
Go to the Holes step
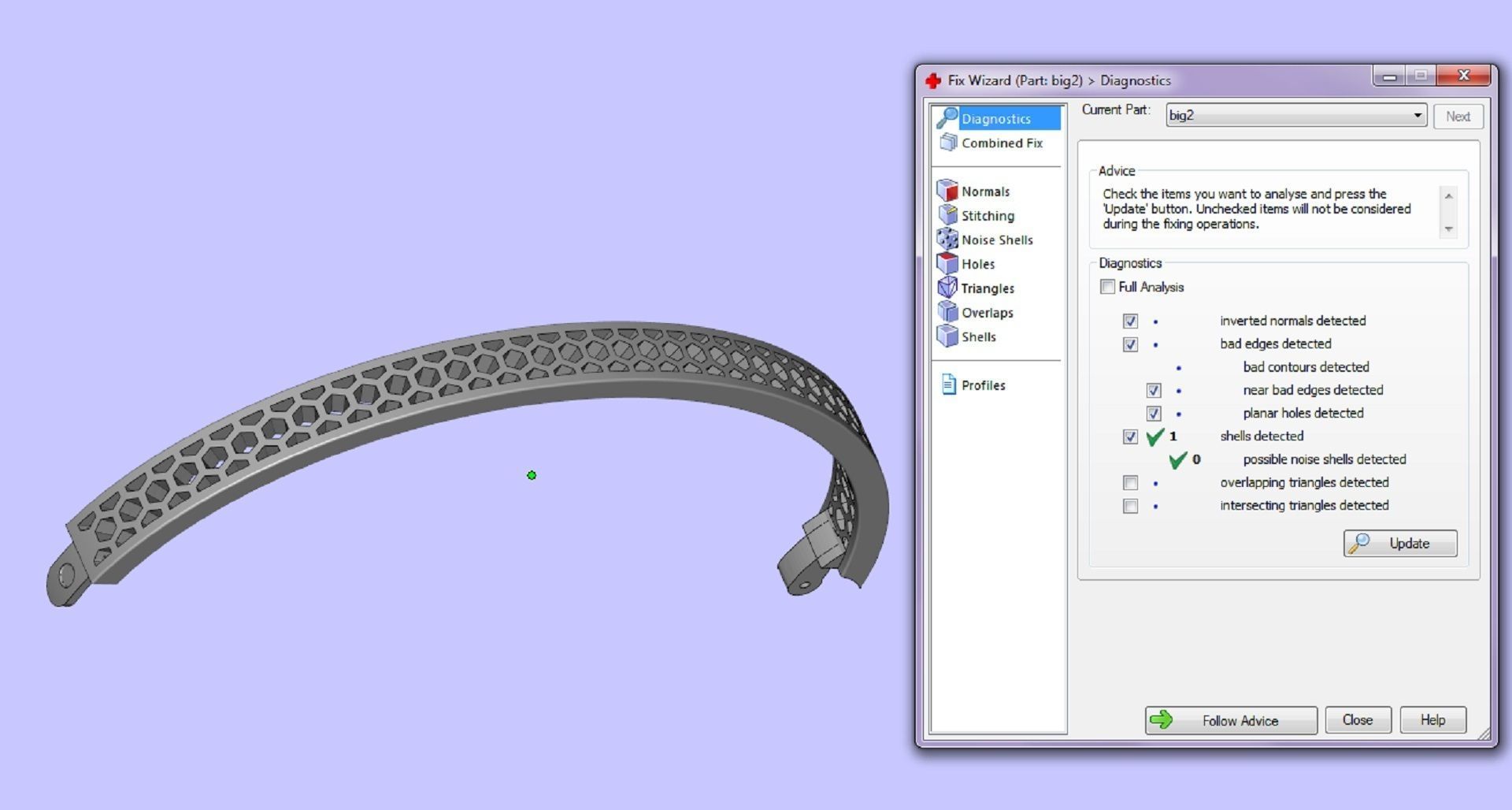978,264
